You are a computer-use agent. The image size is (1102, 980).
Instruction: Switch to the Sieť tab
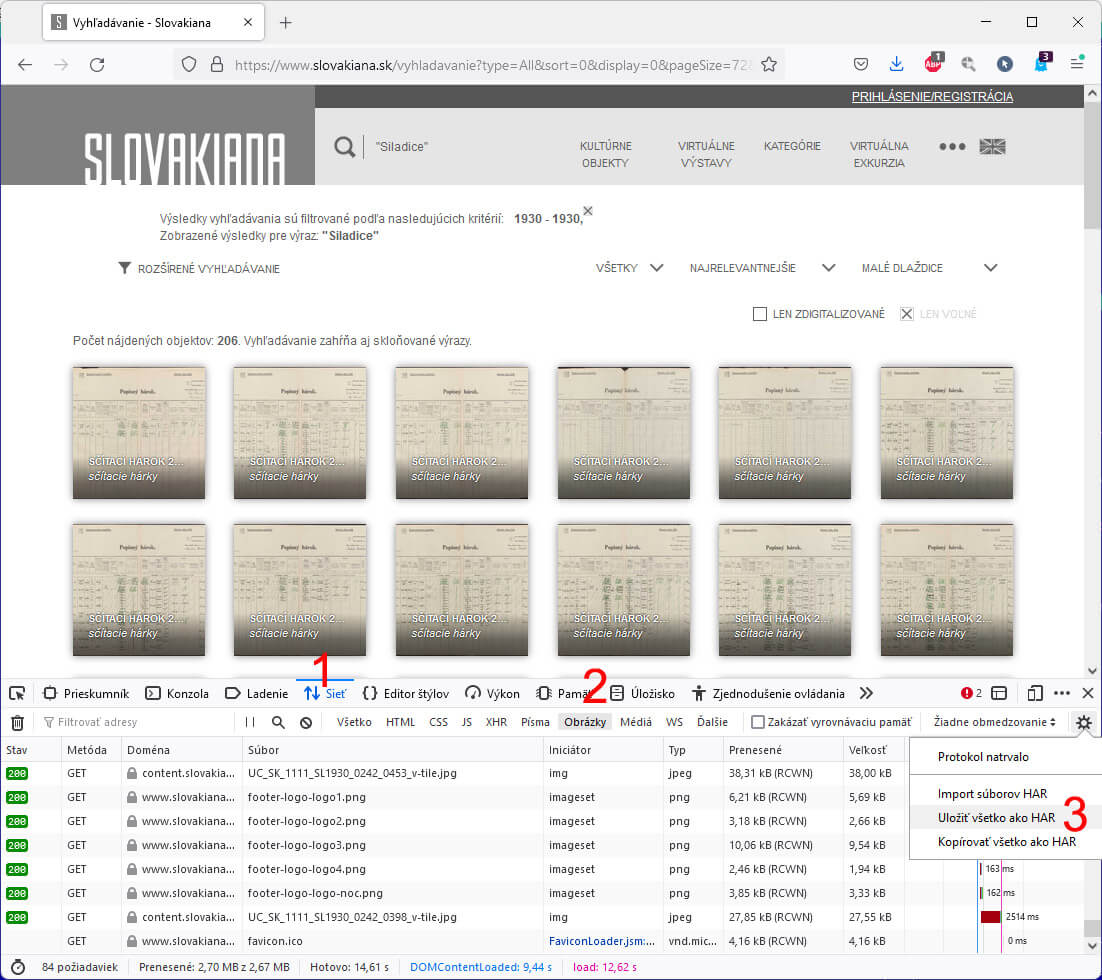[325, 694]
